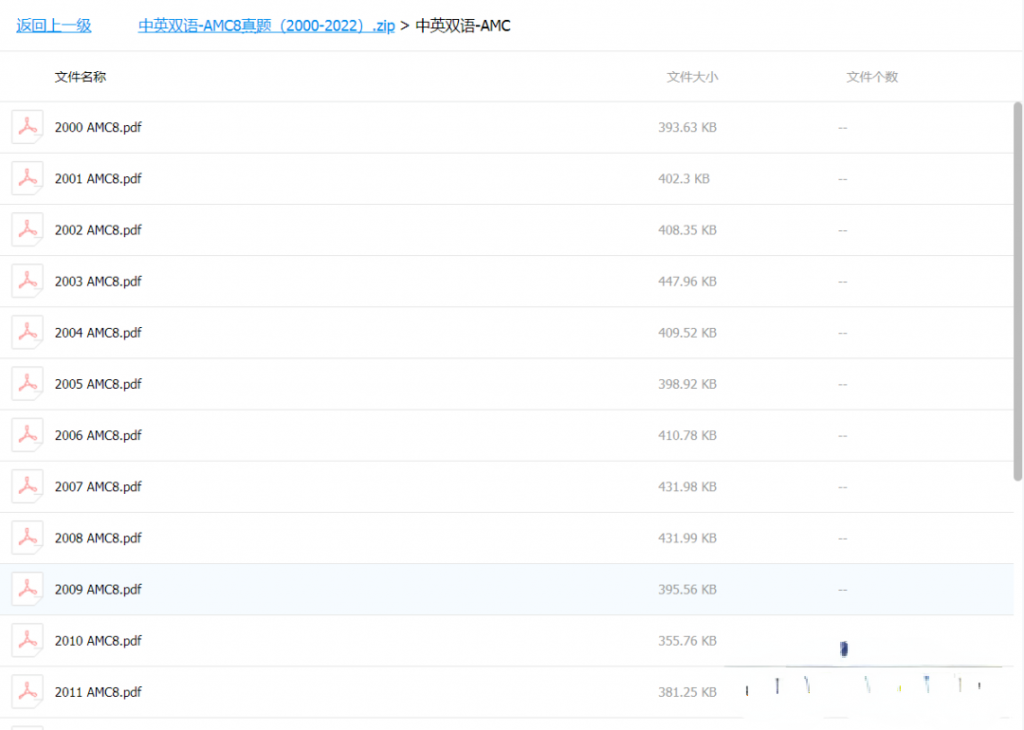1024x730 pixels.
Task: Click the PDF icon for 2010 AMC8.pdf
Action: (x=27, y=641)
